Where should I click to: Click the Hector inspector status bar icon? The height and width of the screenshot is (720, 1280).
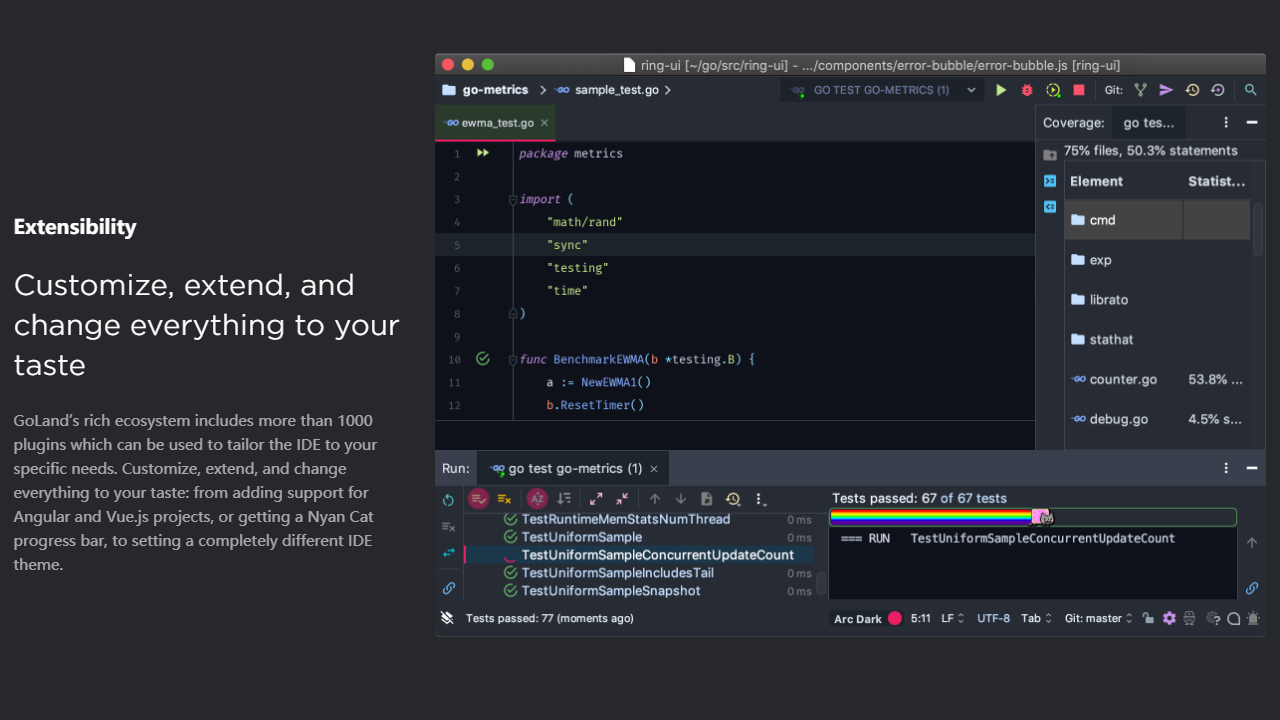coord(1189,618)
